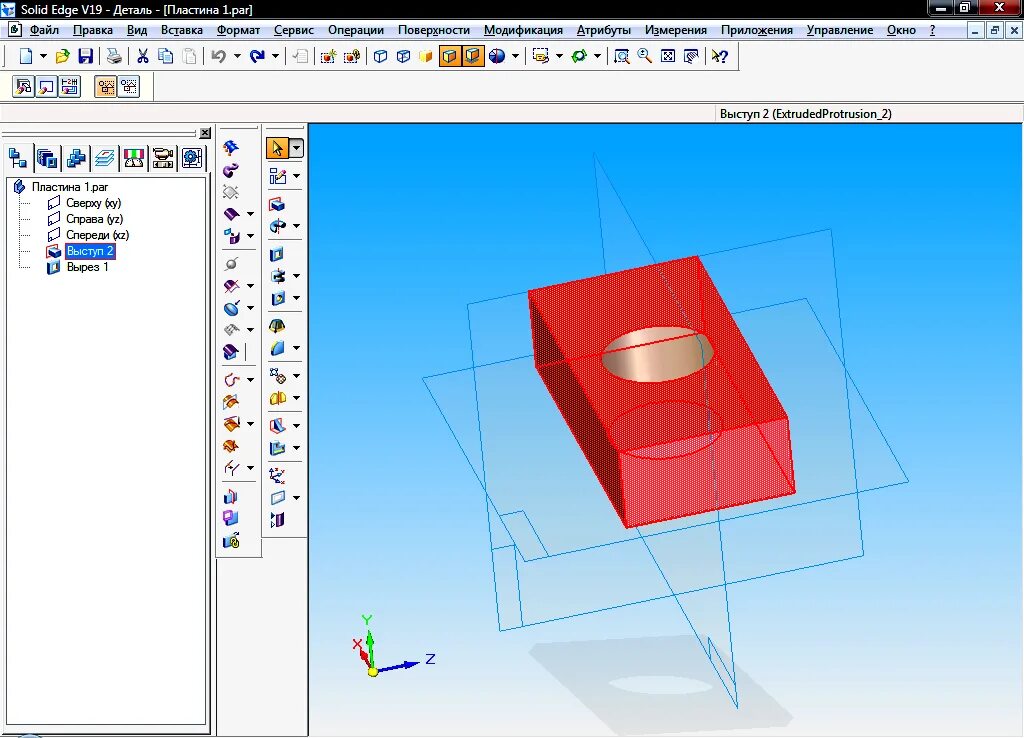Viewport: 1024px width, 738px height.
Task: Open the Sensors gauge tab in EdgeBar
Action: coord(134,158)
